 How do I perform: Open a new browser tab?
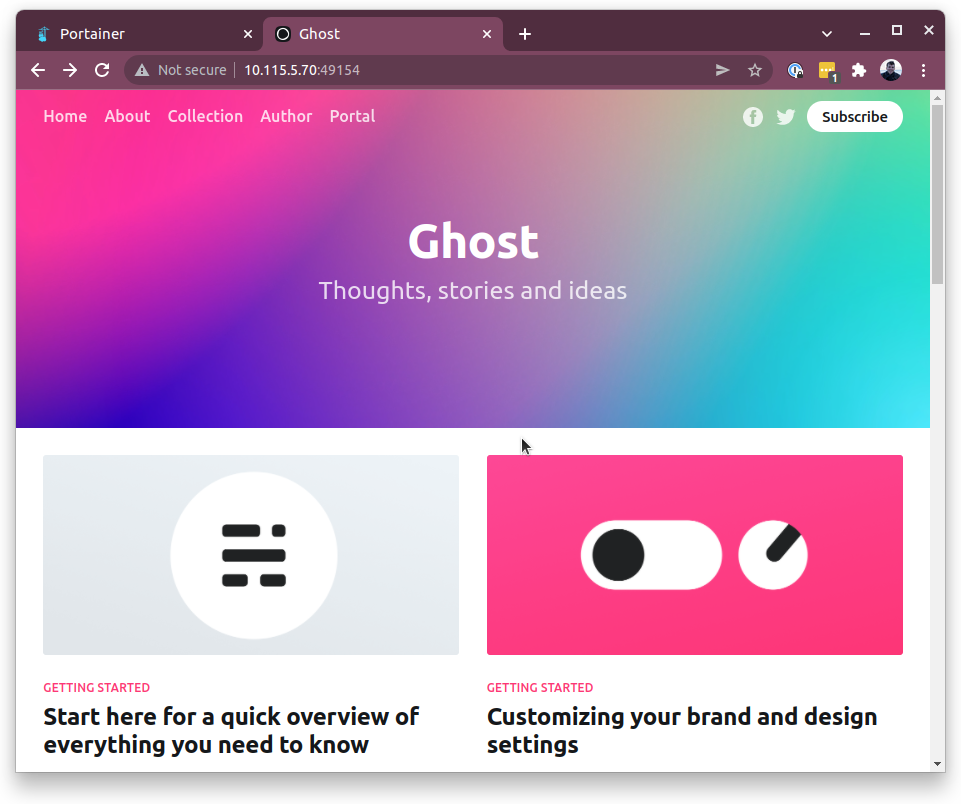point(525,34)
